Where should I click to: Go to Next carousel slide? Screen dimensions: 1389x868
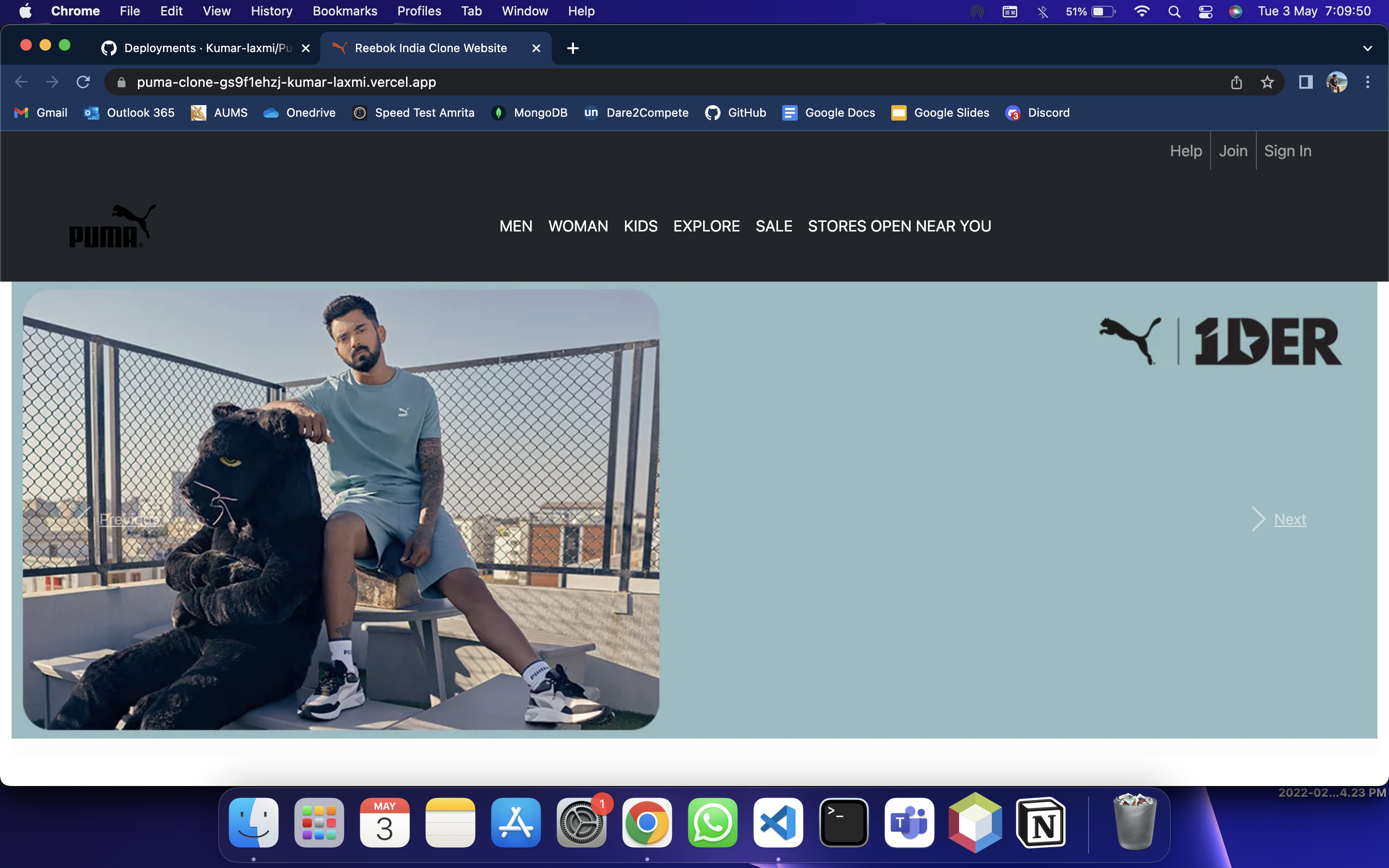click(1289, 519)
